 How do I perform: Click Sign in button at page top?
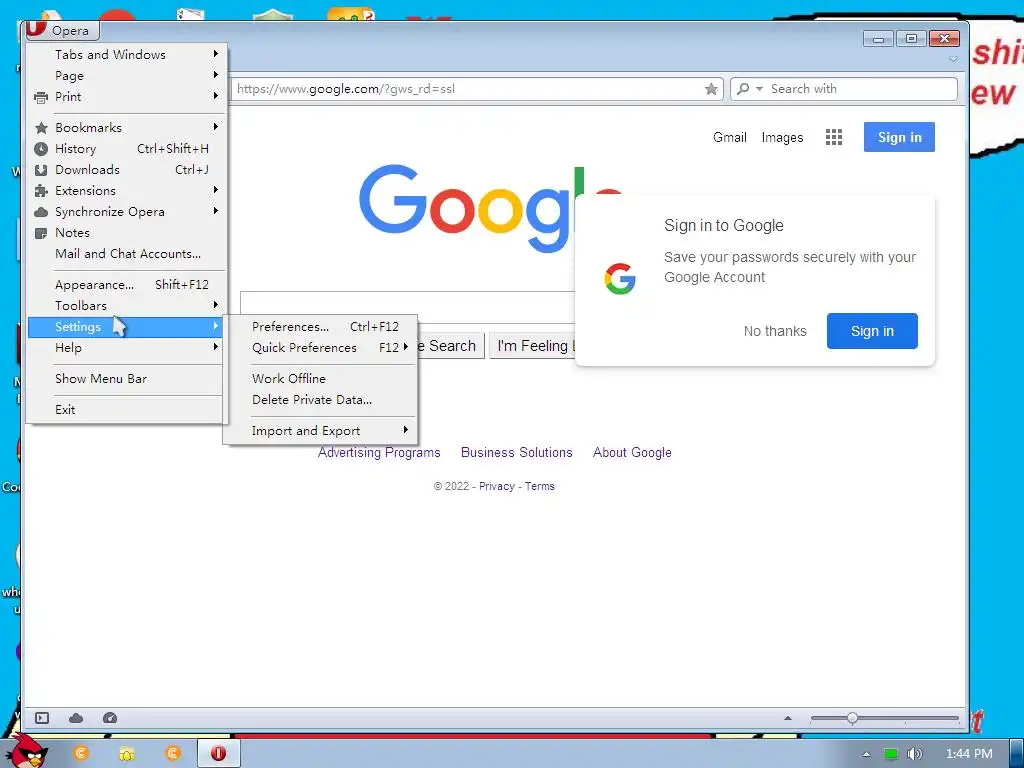pos(899,137)
